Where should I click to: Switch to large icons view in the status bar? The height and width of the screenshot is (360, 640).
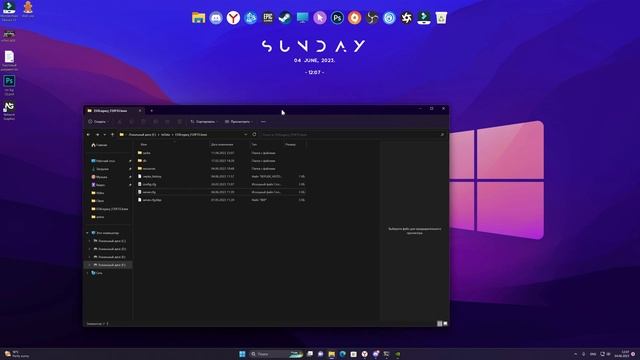pos(445,324)
